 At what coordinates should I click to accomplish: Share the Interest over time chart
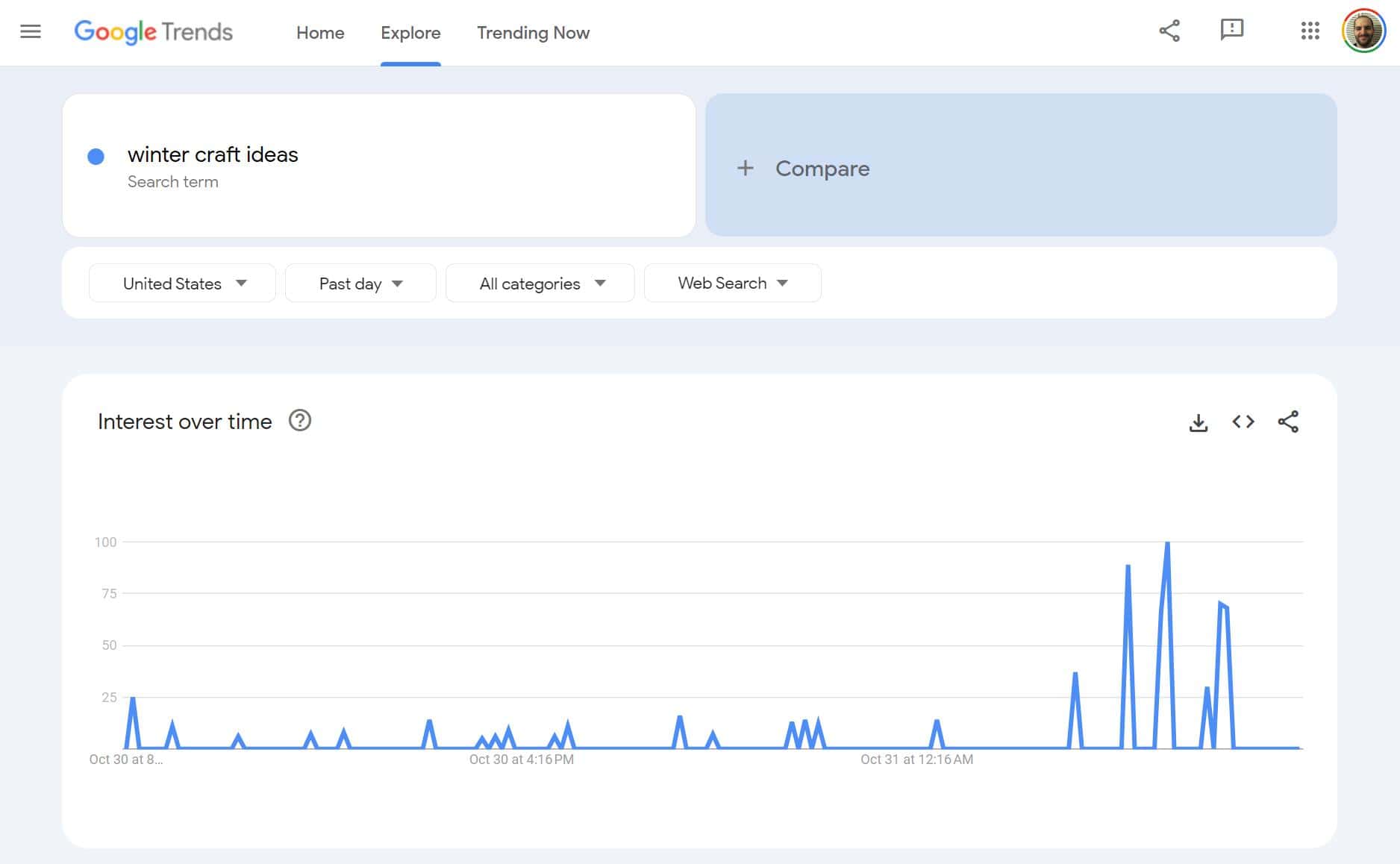[1288, 422]
